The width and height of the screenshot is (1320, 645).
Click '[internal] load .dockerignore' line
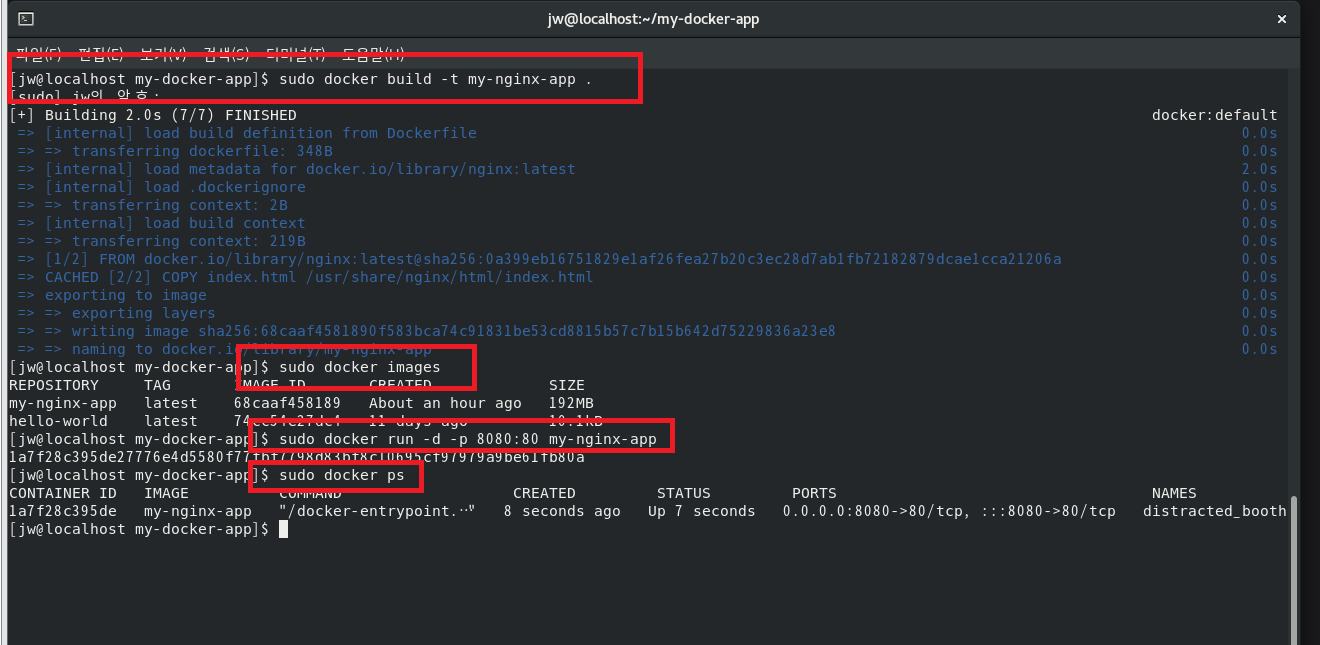162,187
